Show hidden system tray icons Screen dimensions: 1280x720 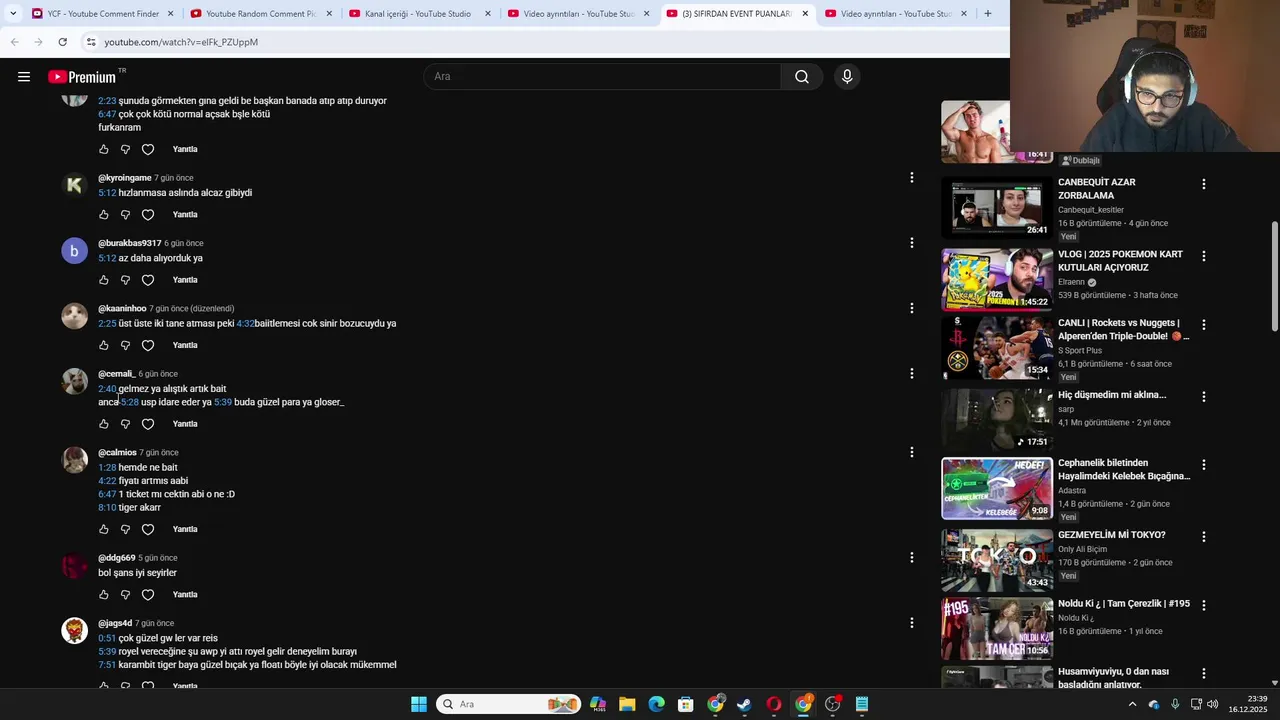(1132, 704)
